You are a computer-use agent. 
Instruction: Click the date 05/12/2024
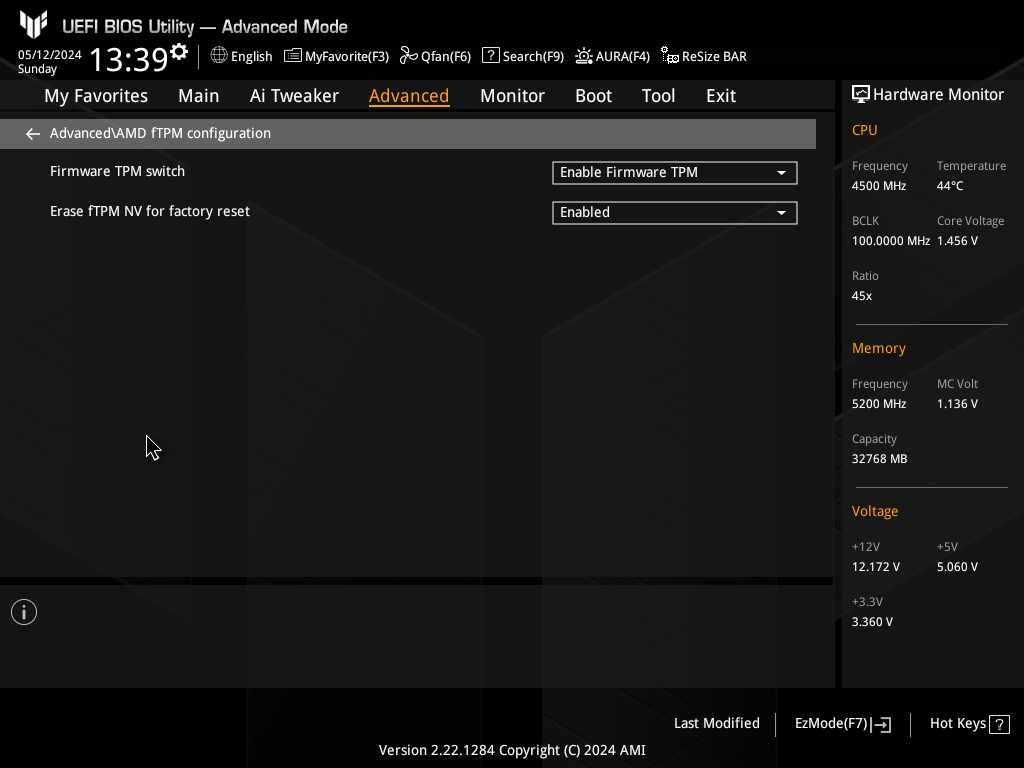click(50, 55)
